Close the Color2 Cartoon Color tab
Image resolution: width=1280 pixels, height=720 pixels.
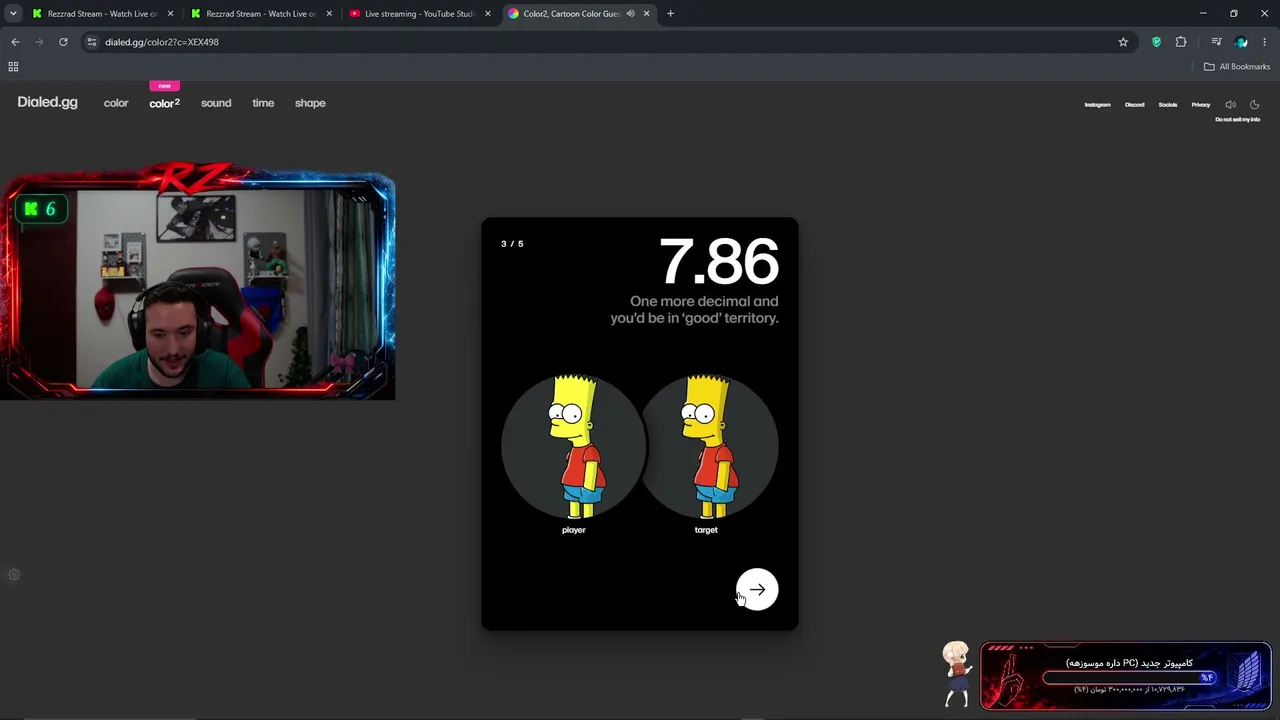647,14
